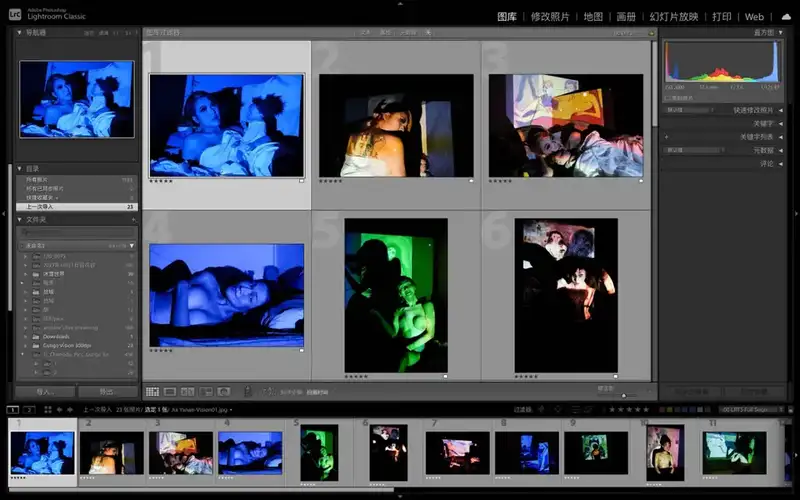Click the sort direction icon in toolbar
The image size is (800, 500).
tap(268, 392)
